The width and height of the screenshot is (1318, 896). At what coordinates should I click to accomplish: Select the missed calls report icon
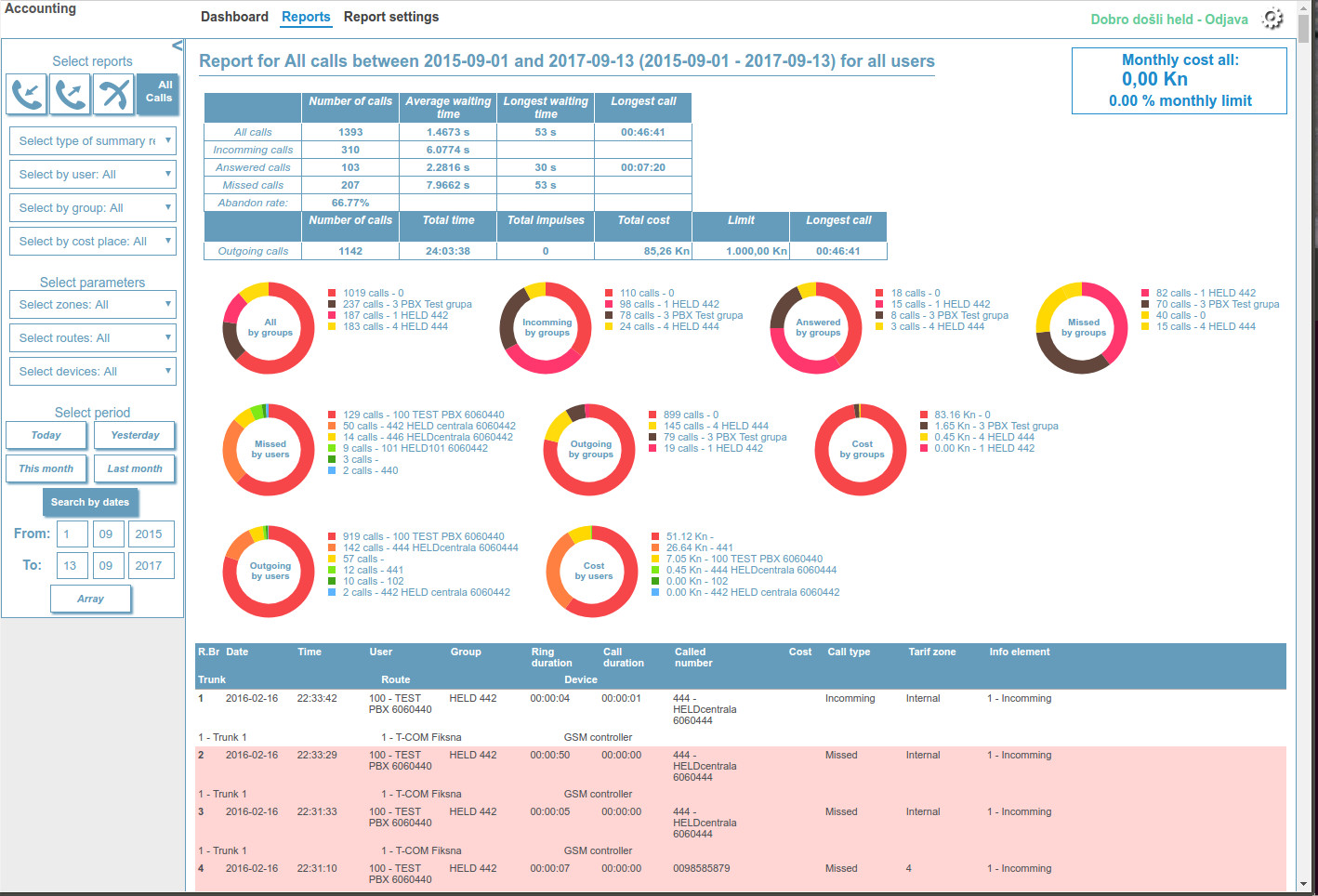114,95
